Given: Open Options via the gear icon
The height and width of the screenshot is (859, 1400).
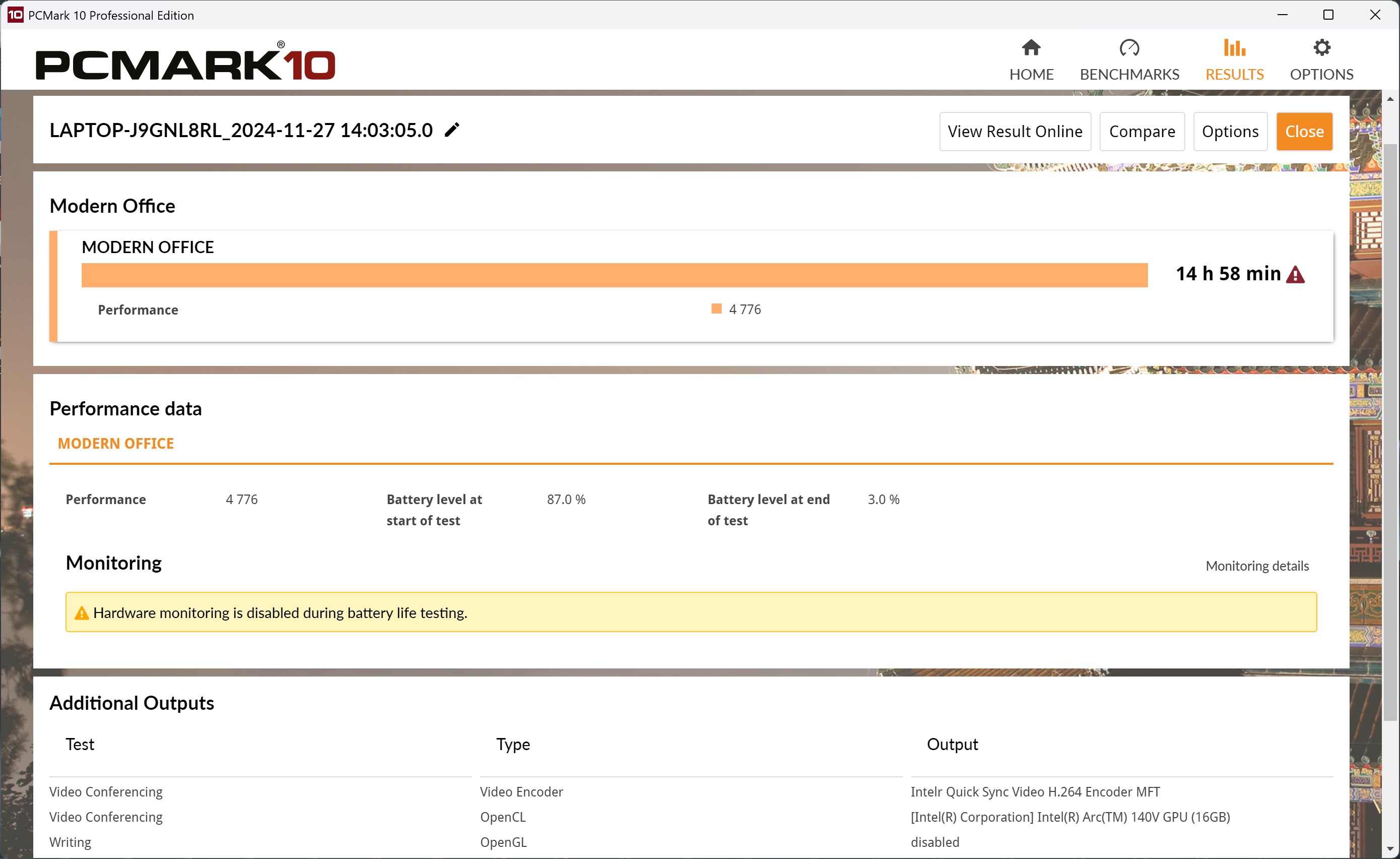Looking at the screenshot, I should click(x=1321, y=48).
